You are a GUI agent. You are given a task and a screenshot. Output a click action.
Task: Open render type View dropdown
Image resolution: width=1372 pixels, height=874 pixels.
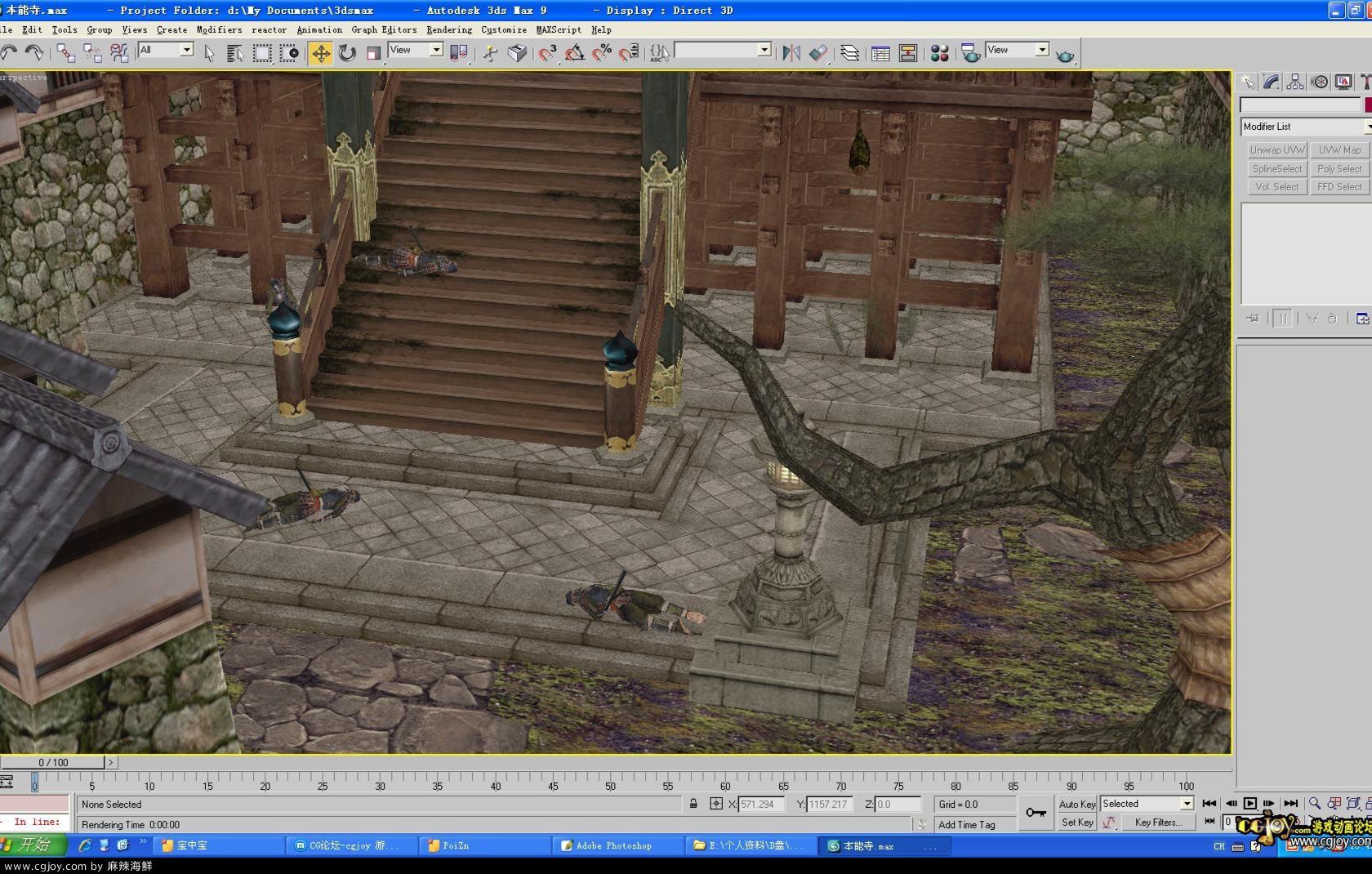tap(1018, 51)
